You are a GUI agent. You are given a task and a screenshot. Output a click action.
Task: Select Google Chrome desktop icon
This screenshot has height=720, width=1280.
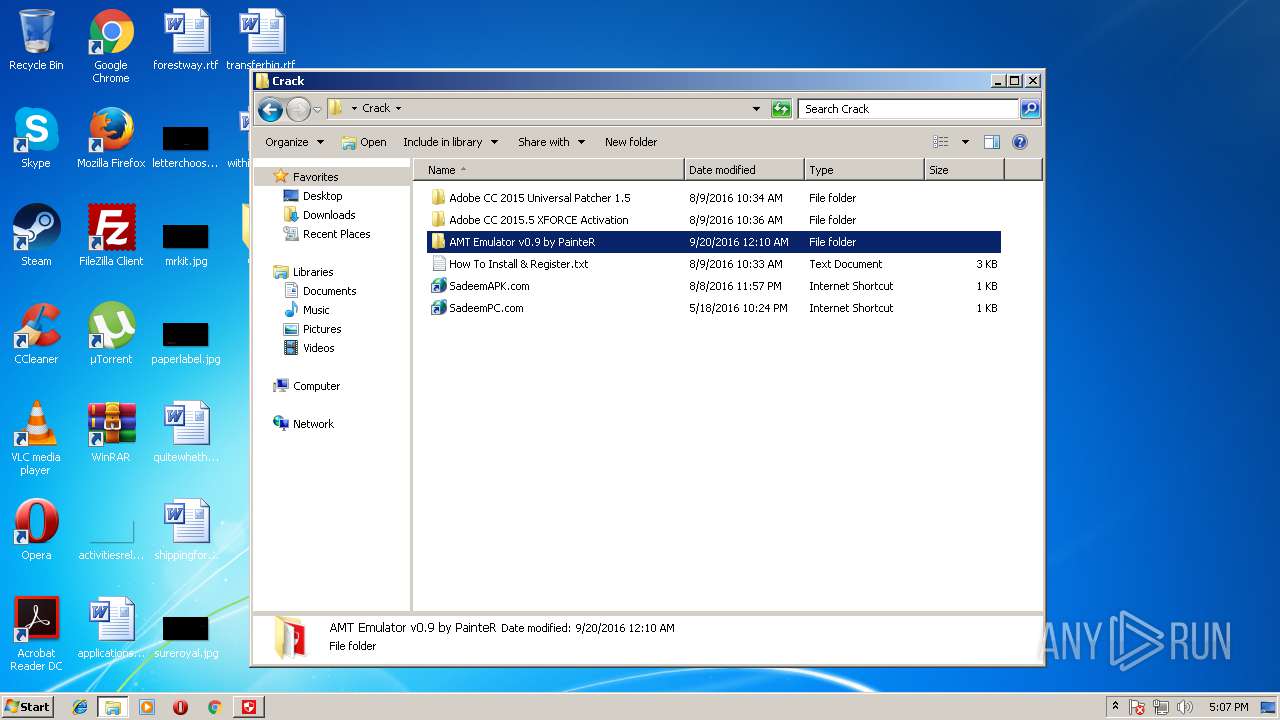[111, 46]
